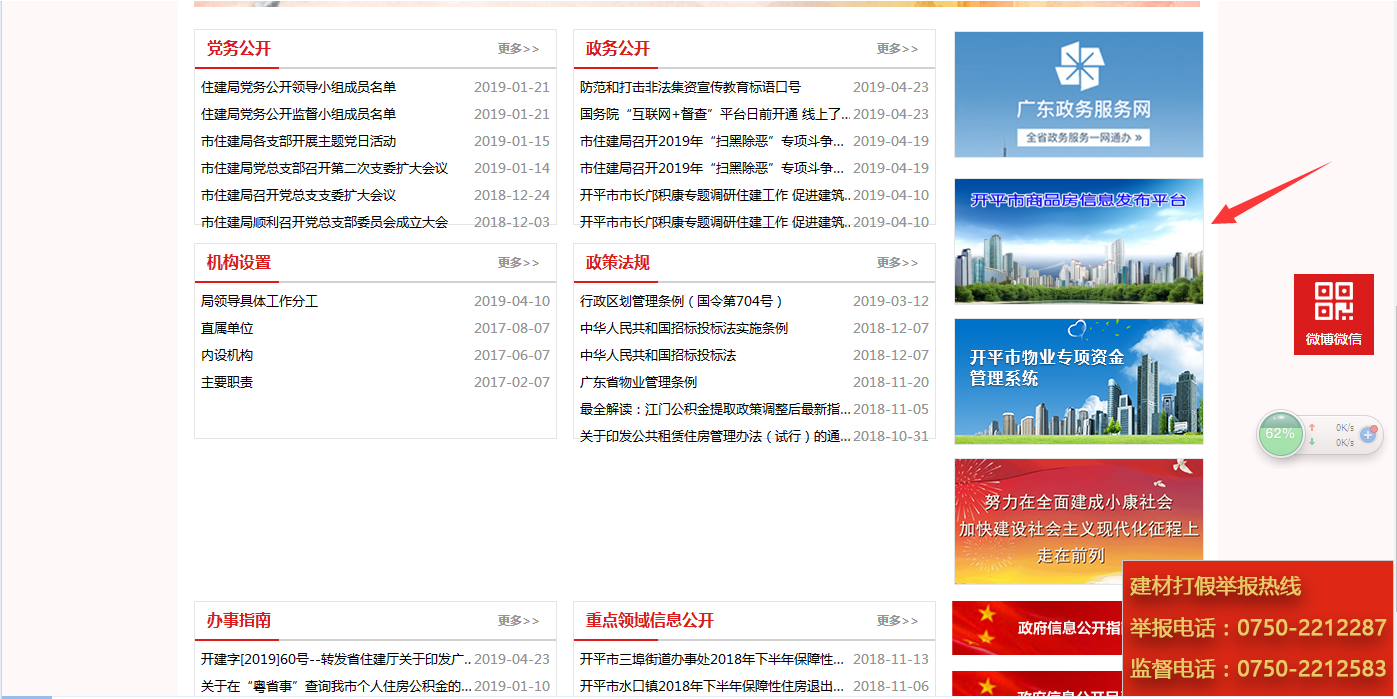Select the 政策法规 section heading
Image resolution: width=1397 pixels, height=699 pixels.
(617, 263)
